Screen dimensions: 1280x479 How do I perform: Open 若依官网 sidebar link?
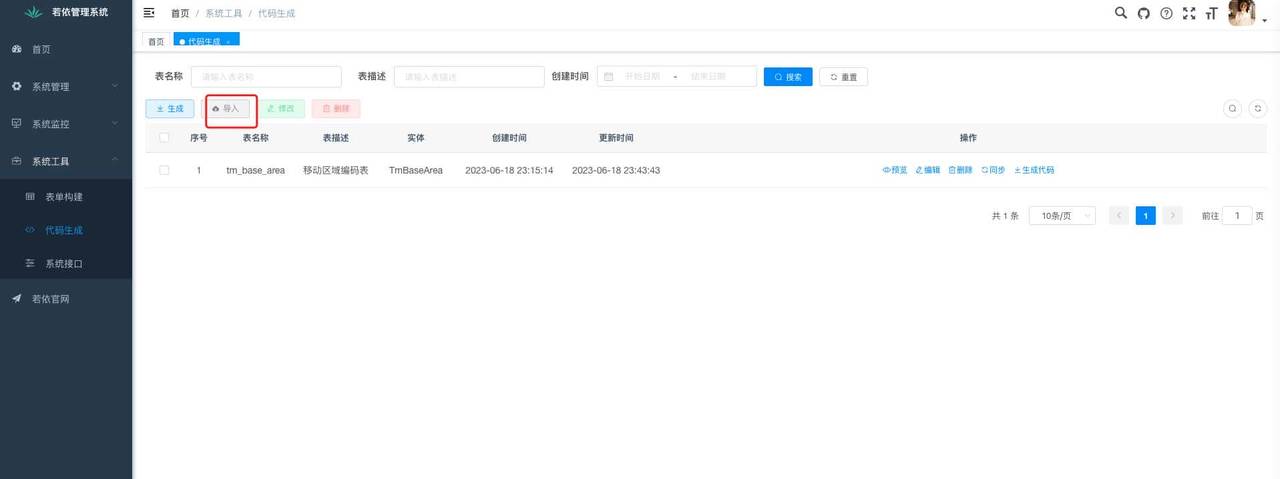click(66, 299)
